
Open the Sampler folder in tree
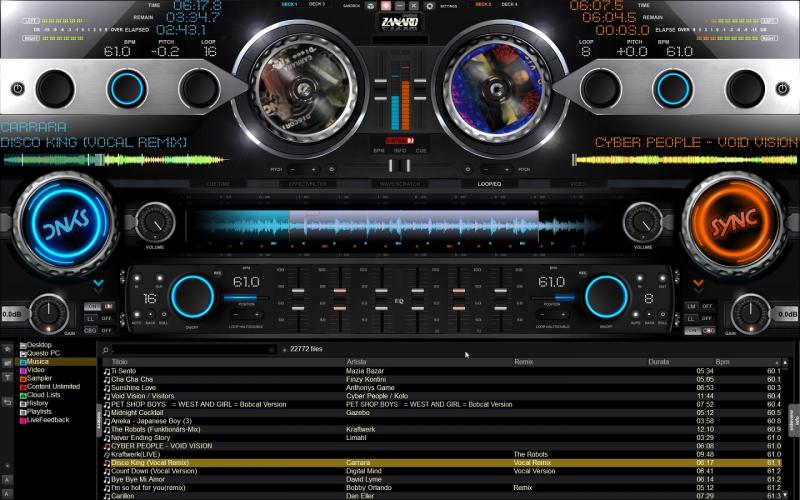point(39,379)
